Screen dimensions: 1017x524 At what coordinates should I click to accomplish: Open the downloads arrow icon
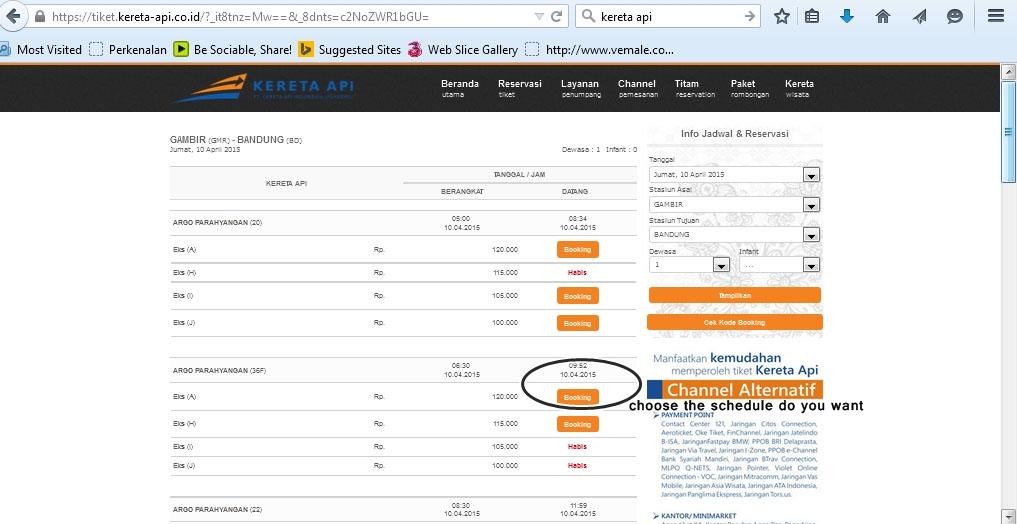click(x=846, y=17)
